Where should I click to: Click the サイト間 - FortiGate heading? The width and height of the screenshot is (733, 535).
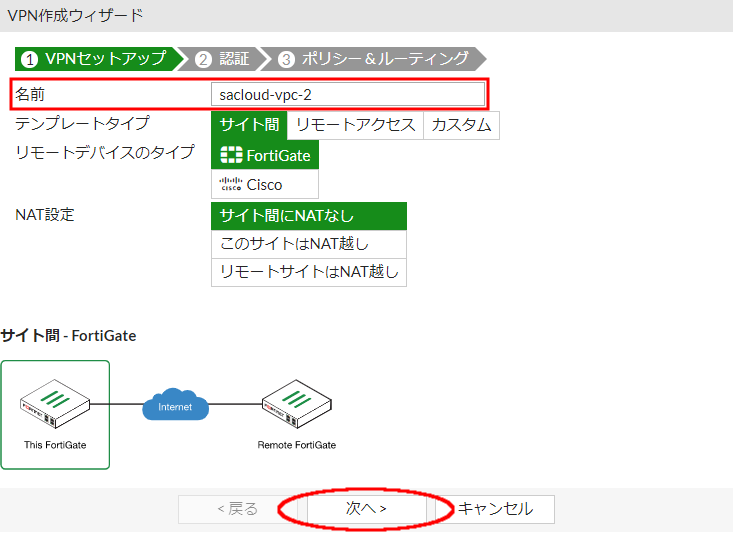pos(69,336)
